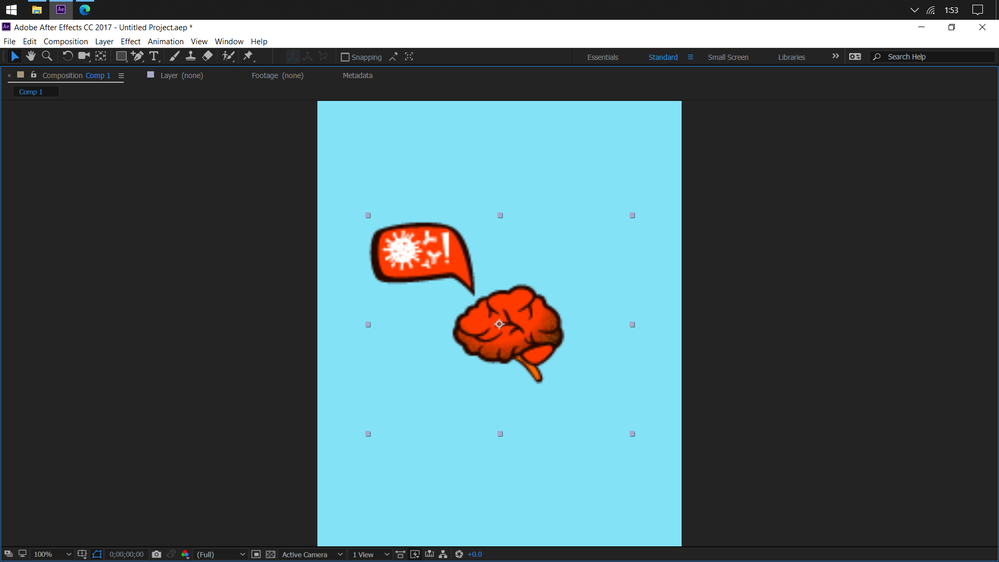Select the Roto Brush tool
This screenshot has width=999, height=562.
tap(228, 57)
